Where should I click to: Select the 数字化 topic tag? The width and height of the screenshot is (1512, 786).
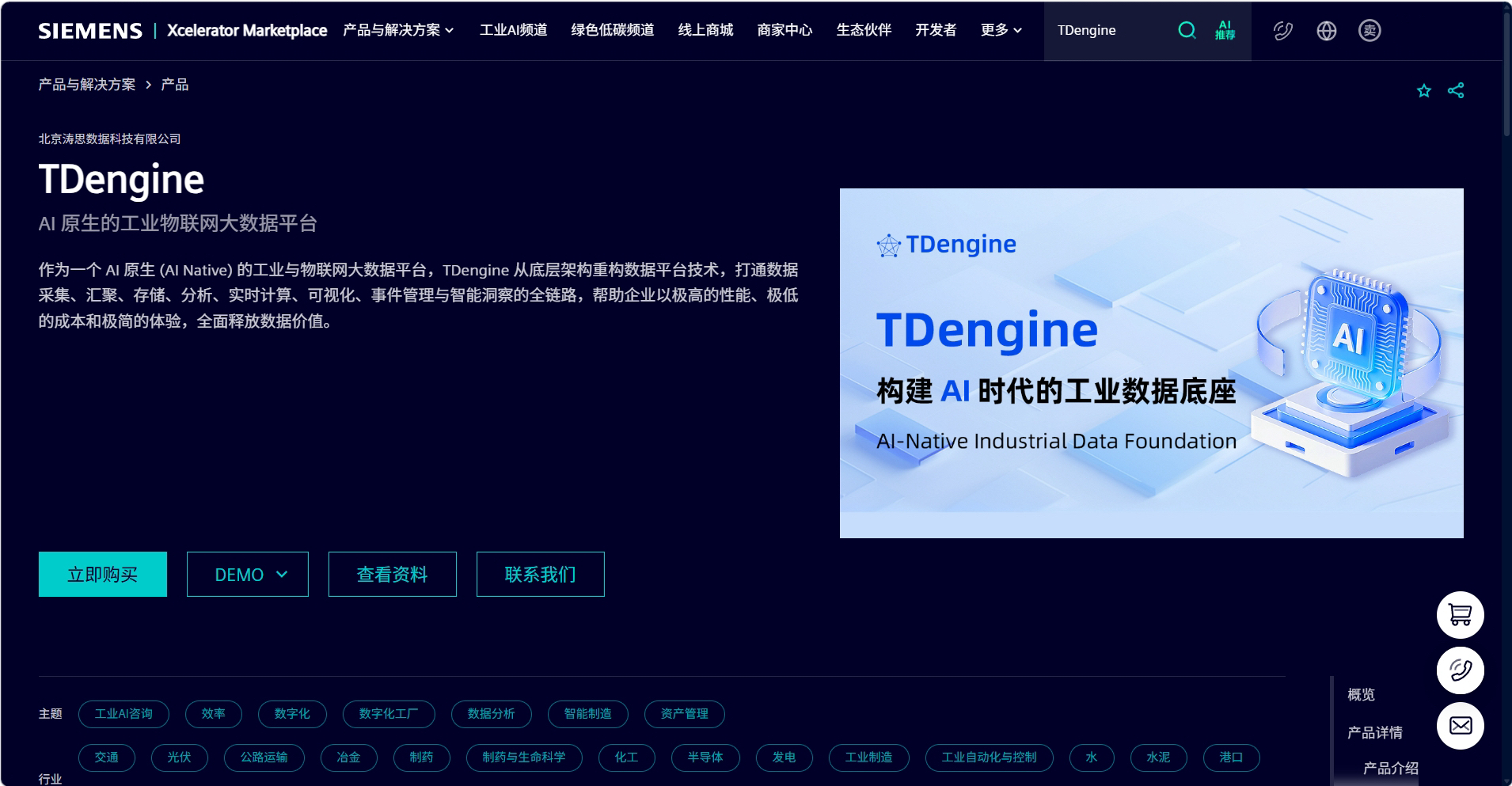[292, 714]
